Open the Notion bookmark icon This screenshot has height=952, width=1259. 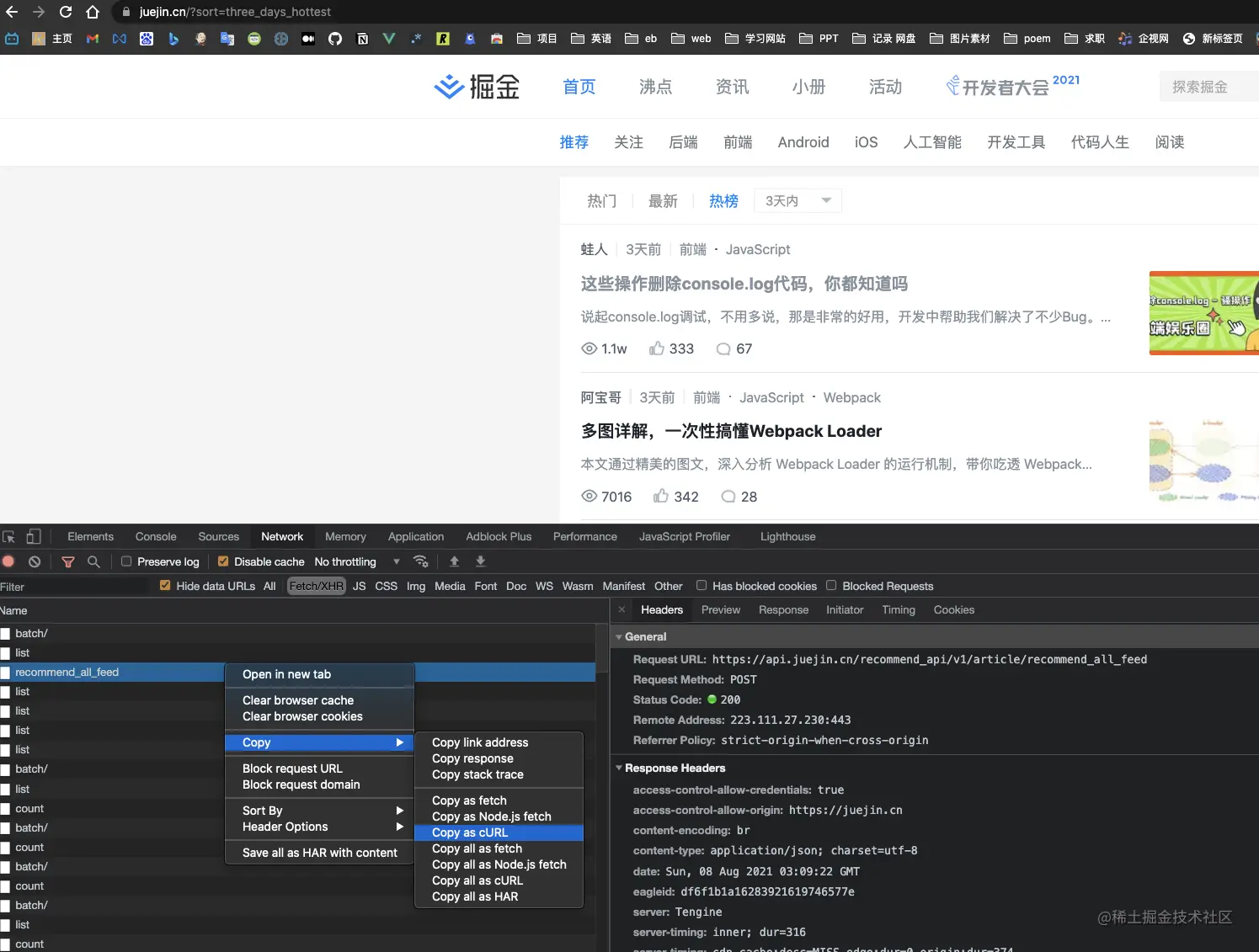pyautogui.click(x=362, y=39)
